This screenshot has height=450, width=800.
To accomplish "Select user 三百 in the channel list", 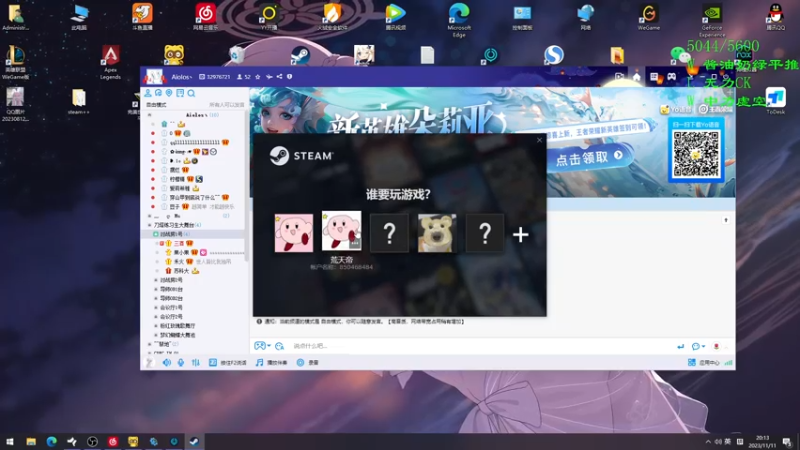I will pos(178,243).
